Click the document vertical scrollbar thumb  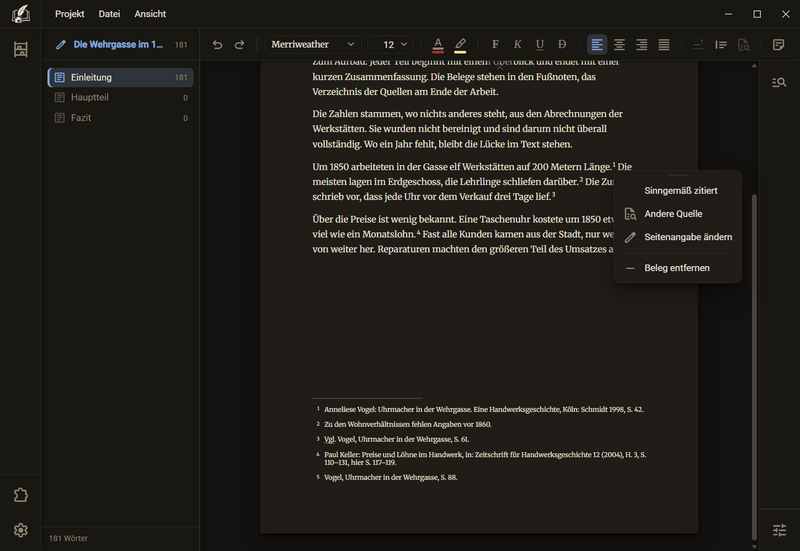(754, 366)
